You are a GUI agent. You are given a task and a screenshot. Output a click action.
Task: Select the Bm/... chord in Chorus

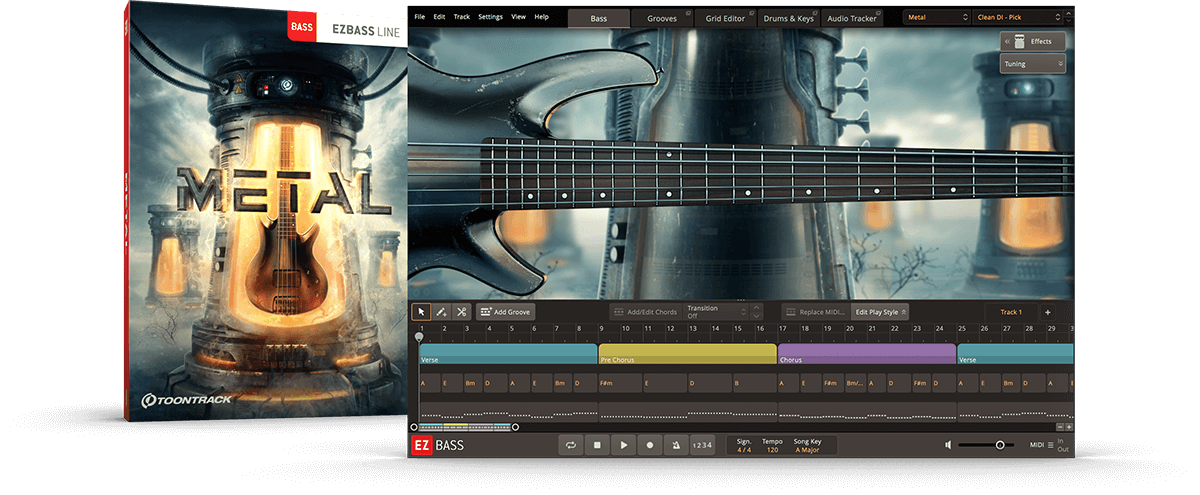[x=855, y=383]
